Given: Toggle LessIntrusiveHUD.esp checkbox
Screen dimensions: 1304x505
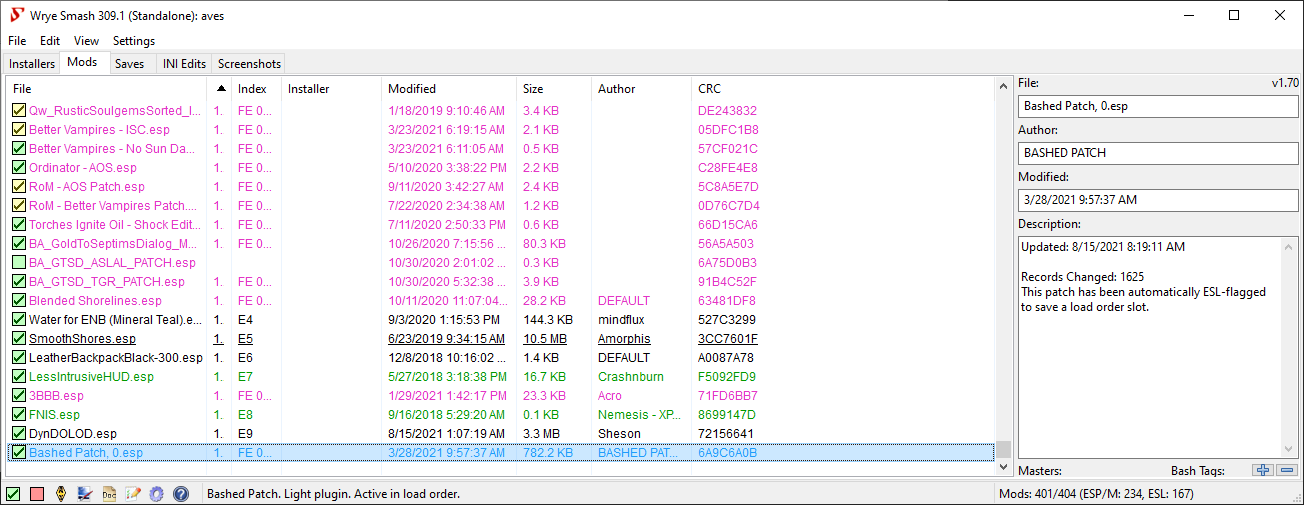Looking at the screenshot, I should click(19, 377).
